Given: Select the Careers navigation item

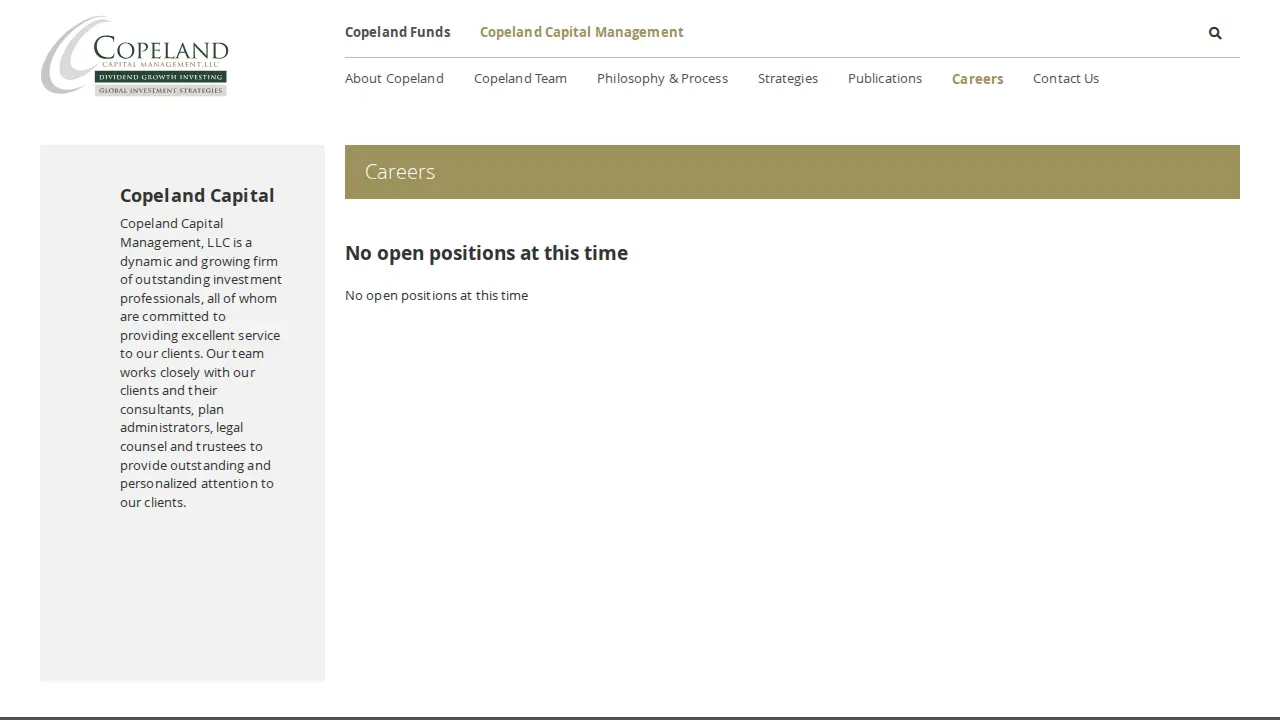Looking at the screenshot, I should click(977, 79).
